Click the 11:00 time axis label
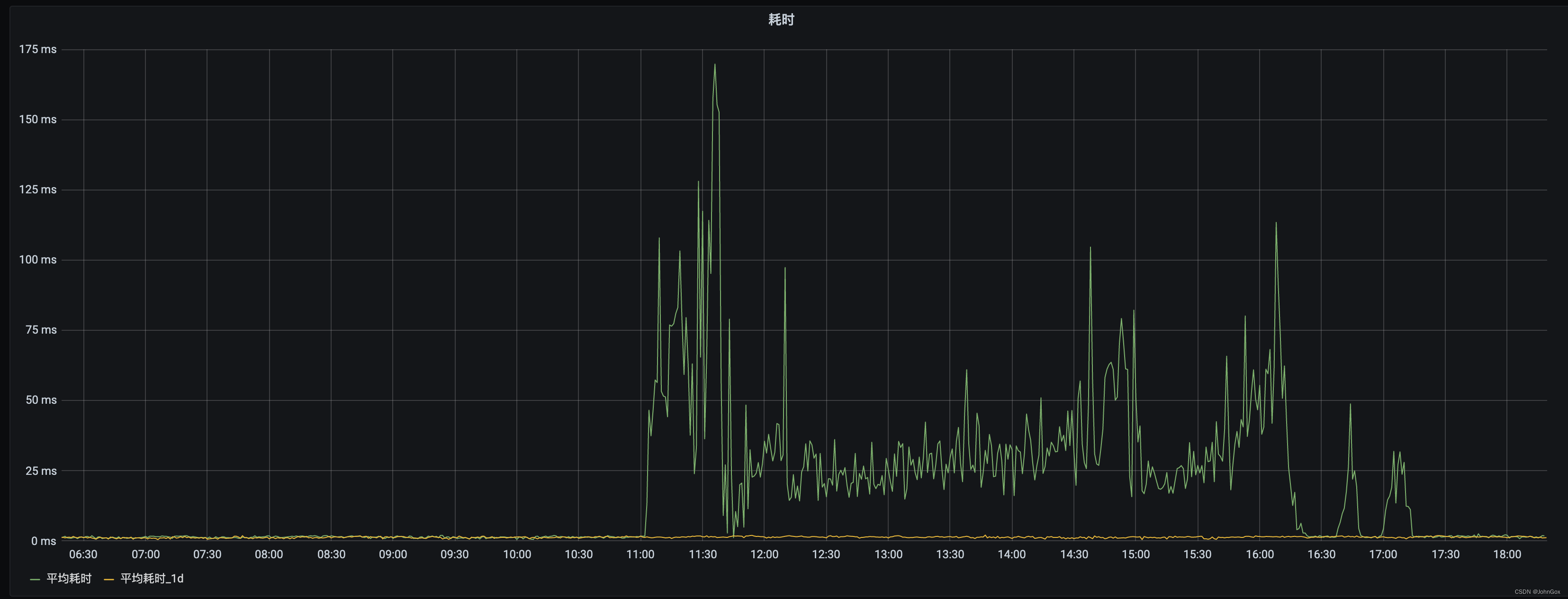 640,554
